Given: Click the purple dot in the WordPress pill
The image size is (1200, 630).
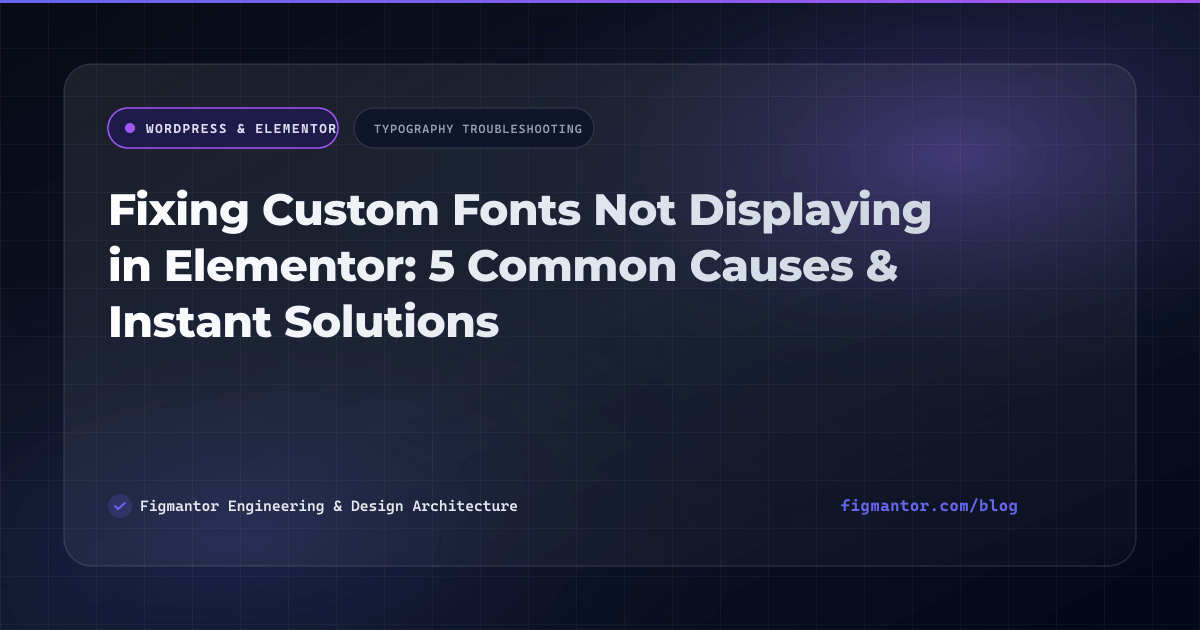Looking at the screenshot, I should coord(130,128).
